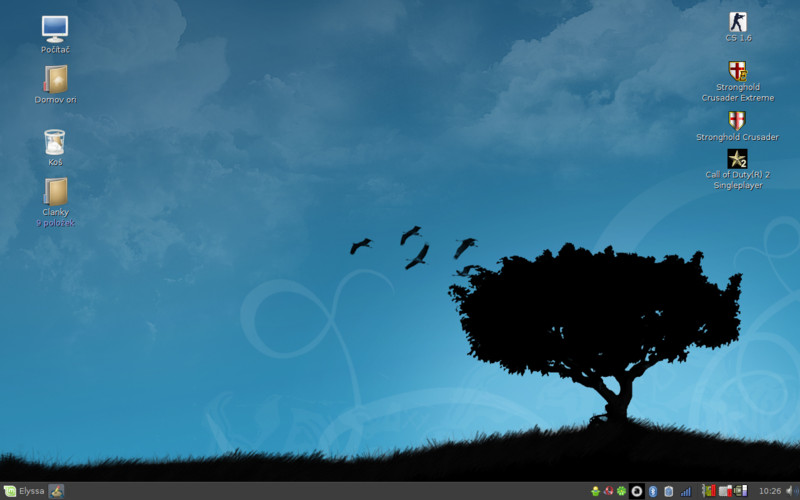Open the Bluetooth tray icon
The image size is (800, 500).
[653, 491]
